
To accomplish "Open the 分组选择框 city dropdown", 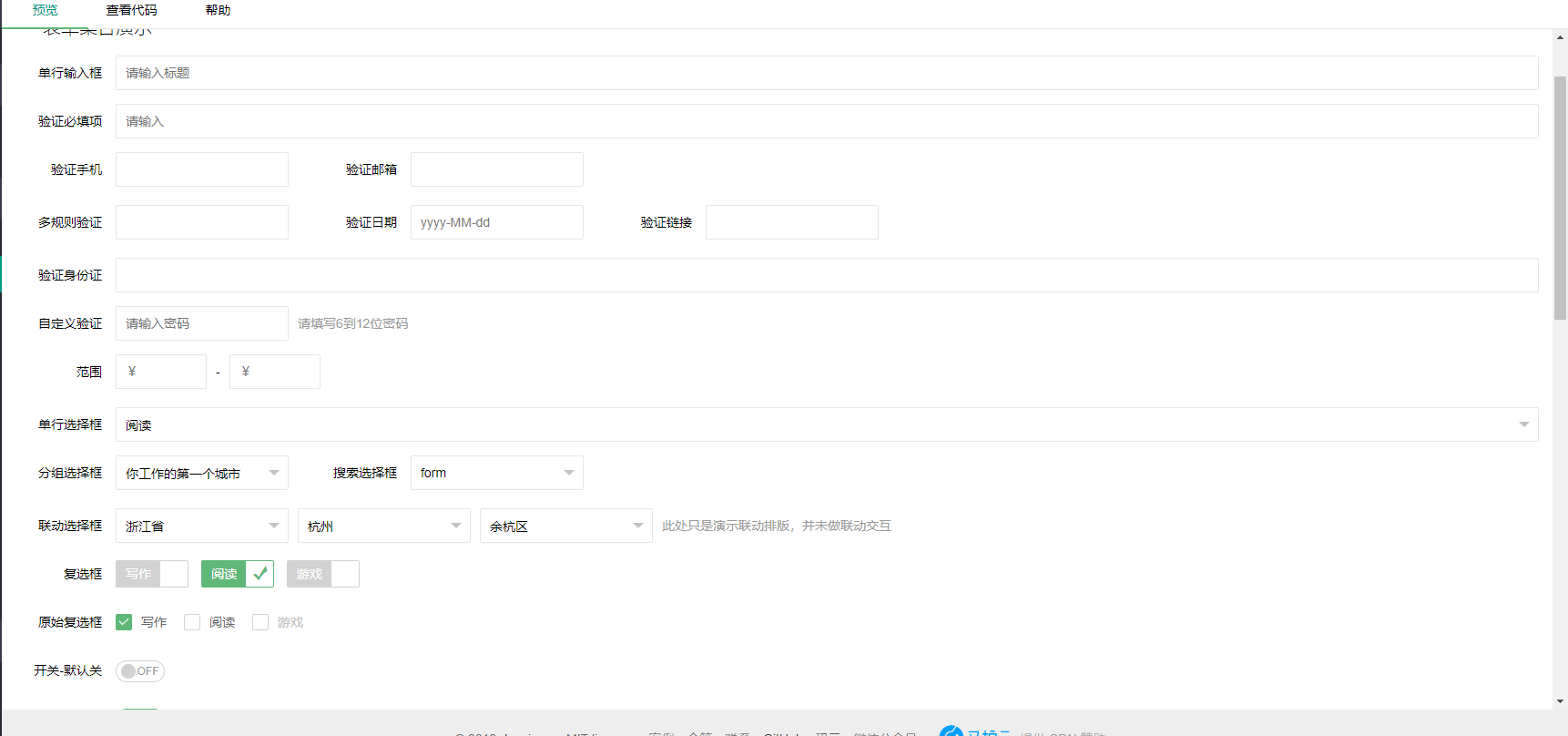I will (x=201, y=473).
